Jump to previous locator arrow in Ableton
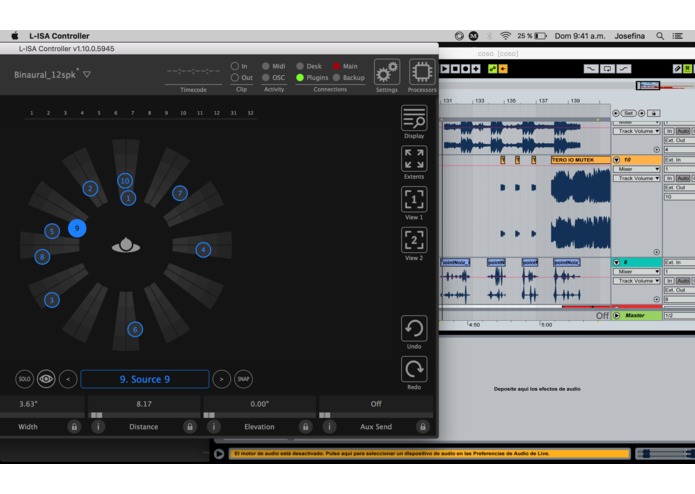 point(616,113)
